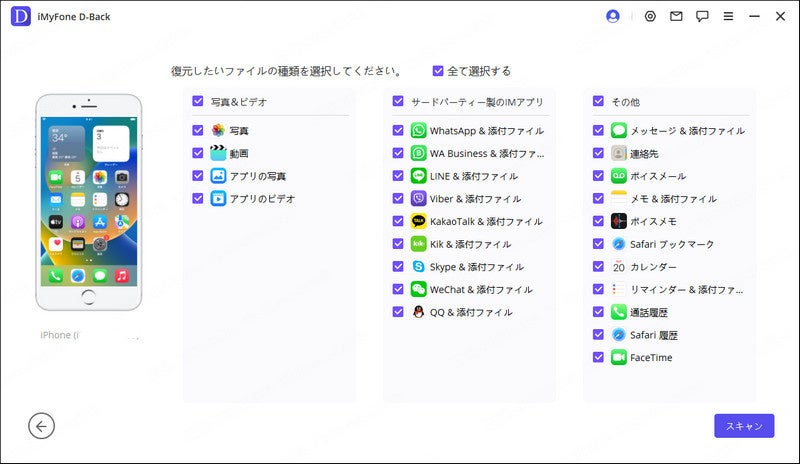
Task: Open the device options ellipsis
Action: (133, 337)
